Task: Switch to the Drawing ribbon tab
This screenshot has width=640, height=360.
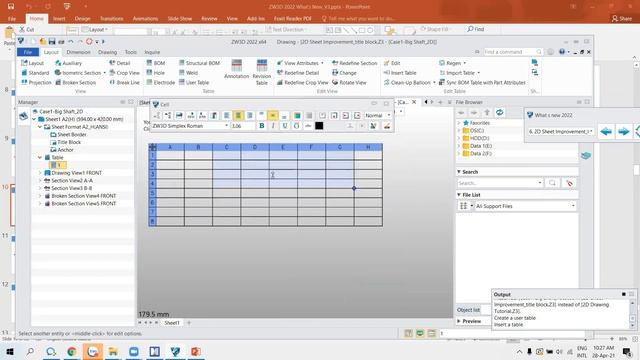Action: pyautogui.click(x=107, y=52)
